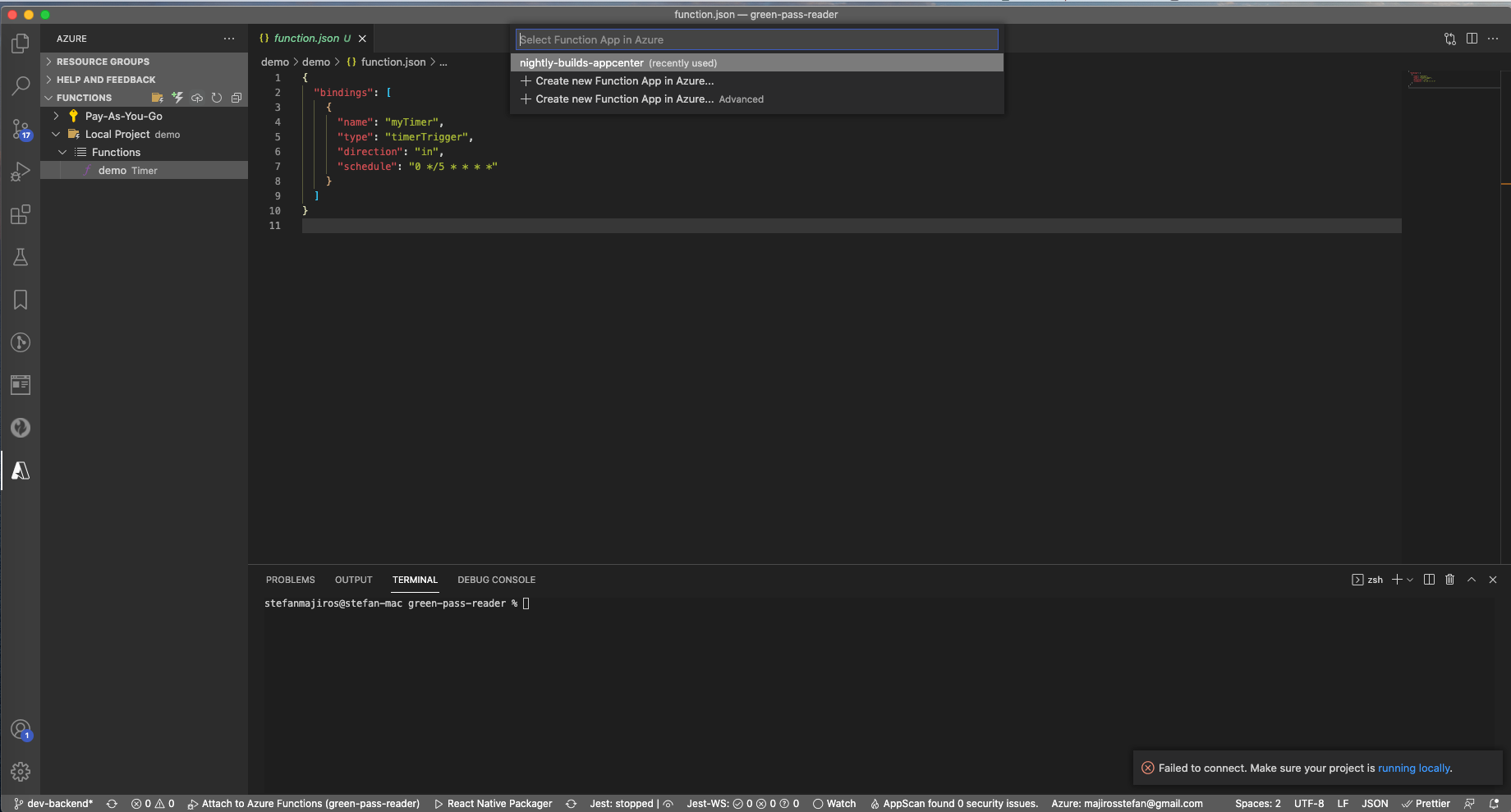This screenshot has width=1511, height=812.
Task: Expand the Resource Groups section
Action: point(144,62)
